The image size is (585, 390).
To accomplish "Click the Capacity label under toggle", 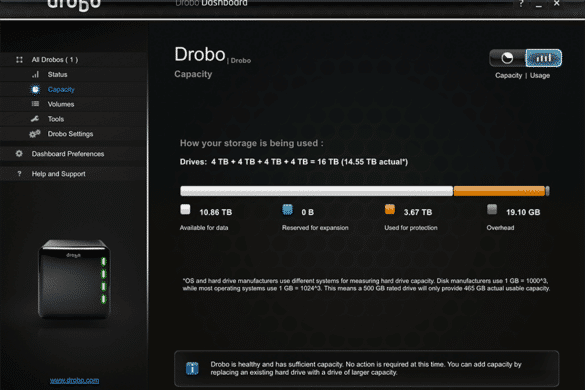I will (509, 75).
